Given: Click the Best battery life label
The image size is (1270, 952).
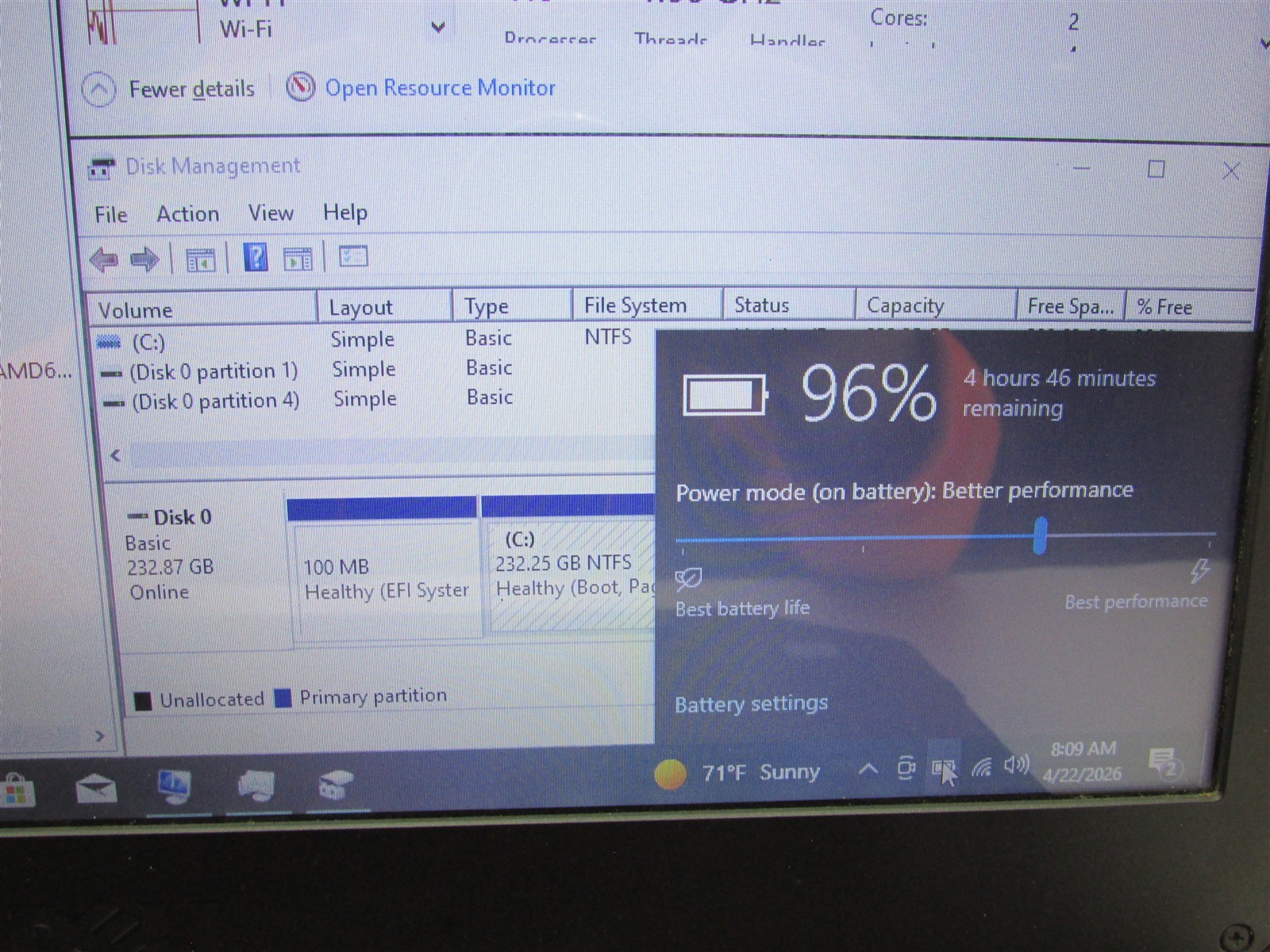Looking at the screenshot, I should (742, 608).
